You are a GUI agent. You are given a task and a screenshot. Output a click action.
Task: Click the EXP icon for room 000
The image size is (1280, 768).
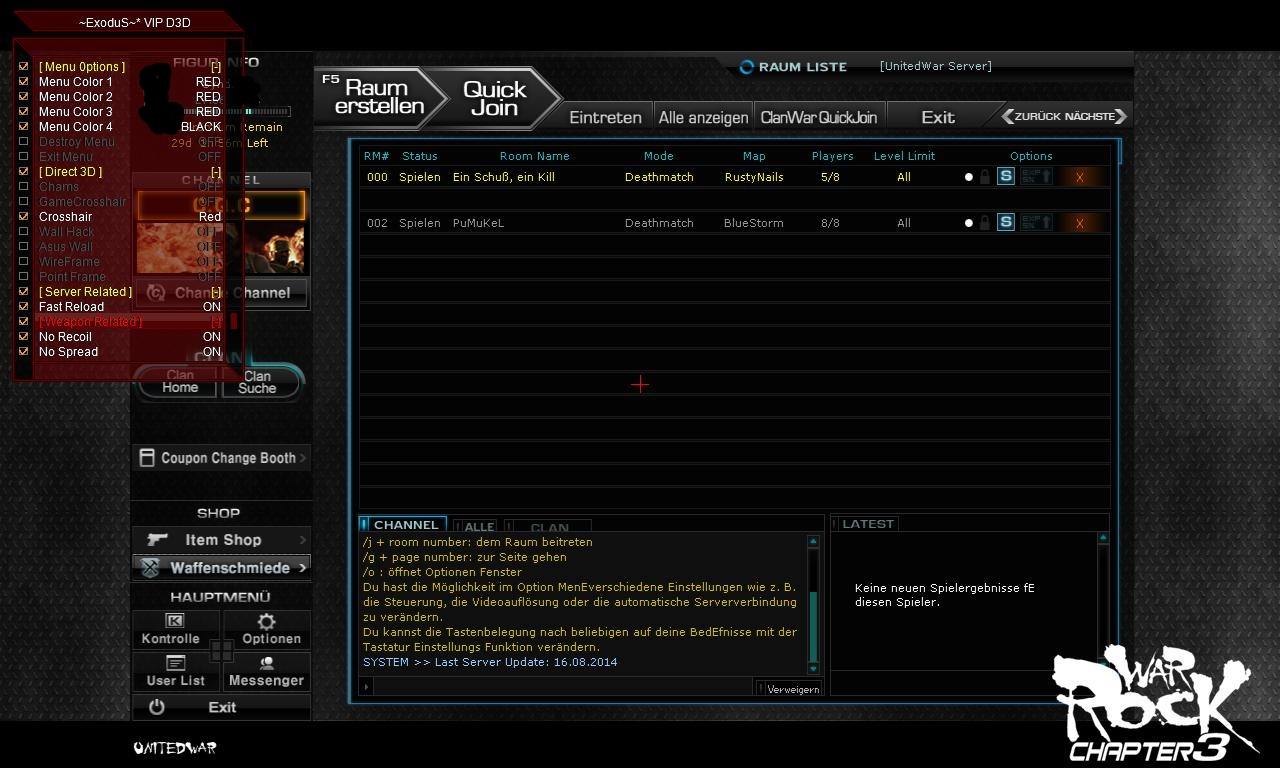pos(1036,177)
